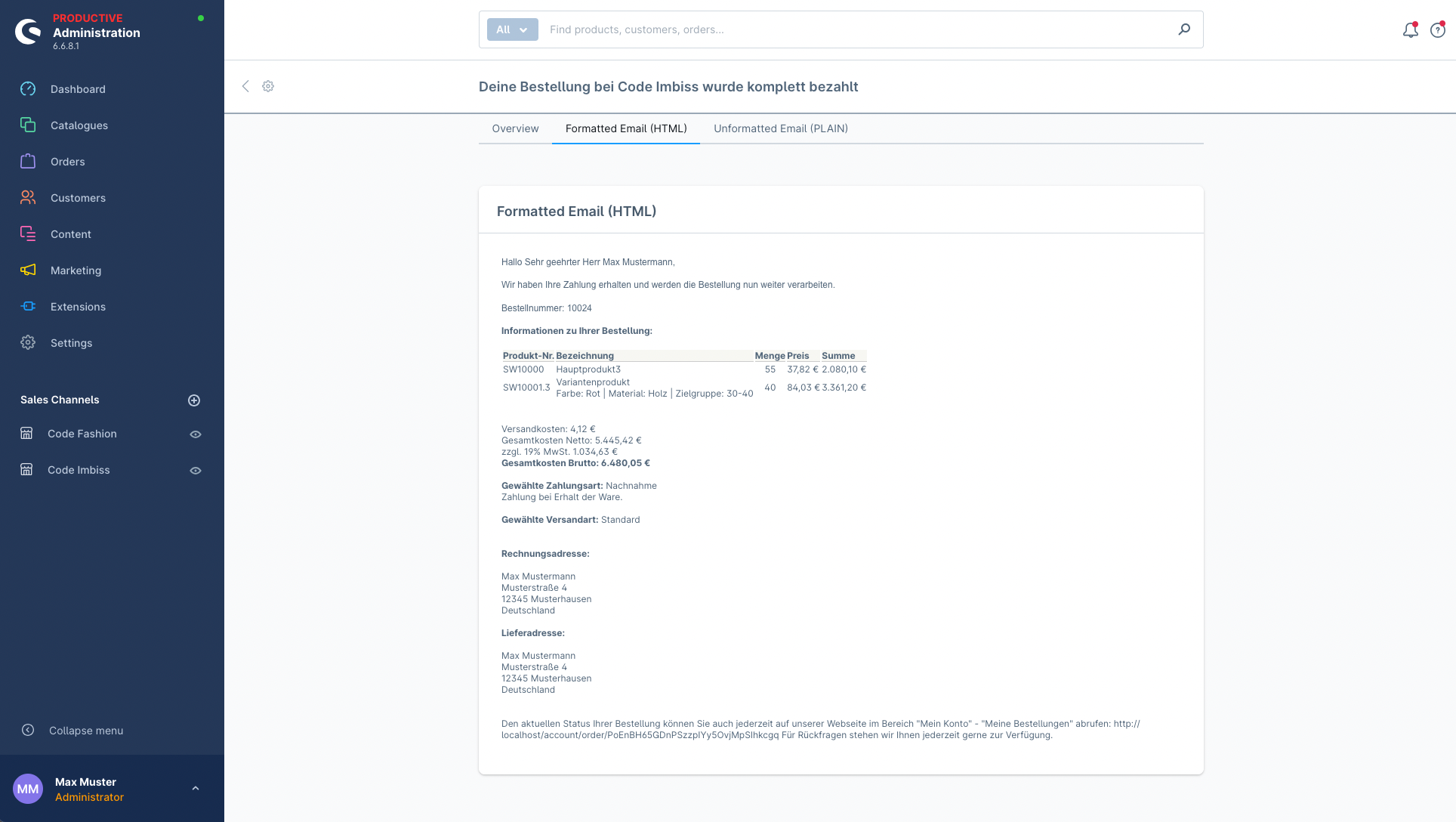The height and width of the screenshot is (822, 1456).
Task: Click the Customers people icon
Action: [28, 197]
